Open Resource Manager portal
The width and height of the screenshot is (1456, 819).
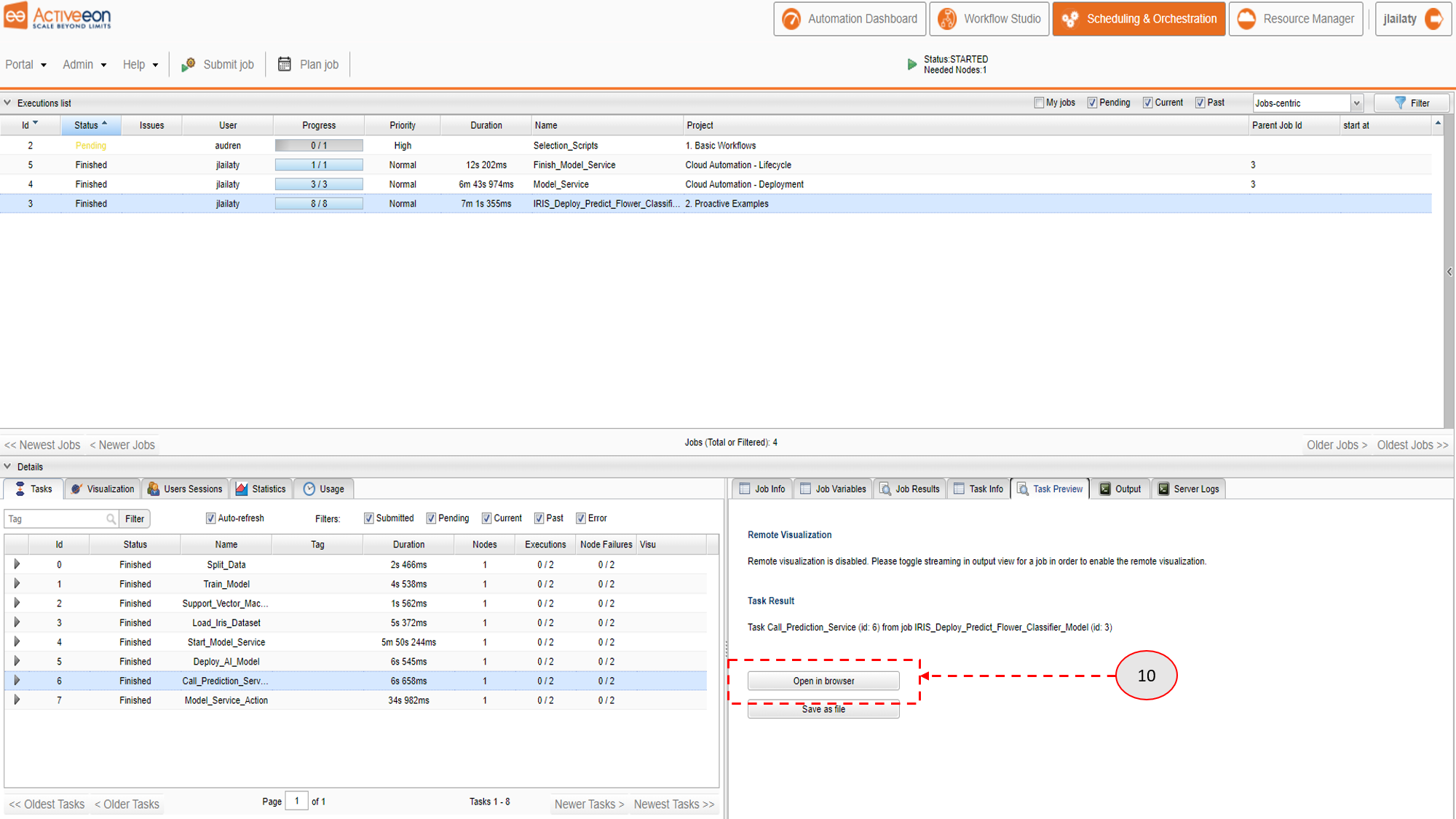tap(1296, 19)
